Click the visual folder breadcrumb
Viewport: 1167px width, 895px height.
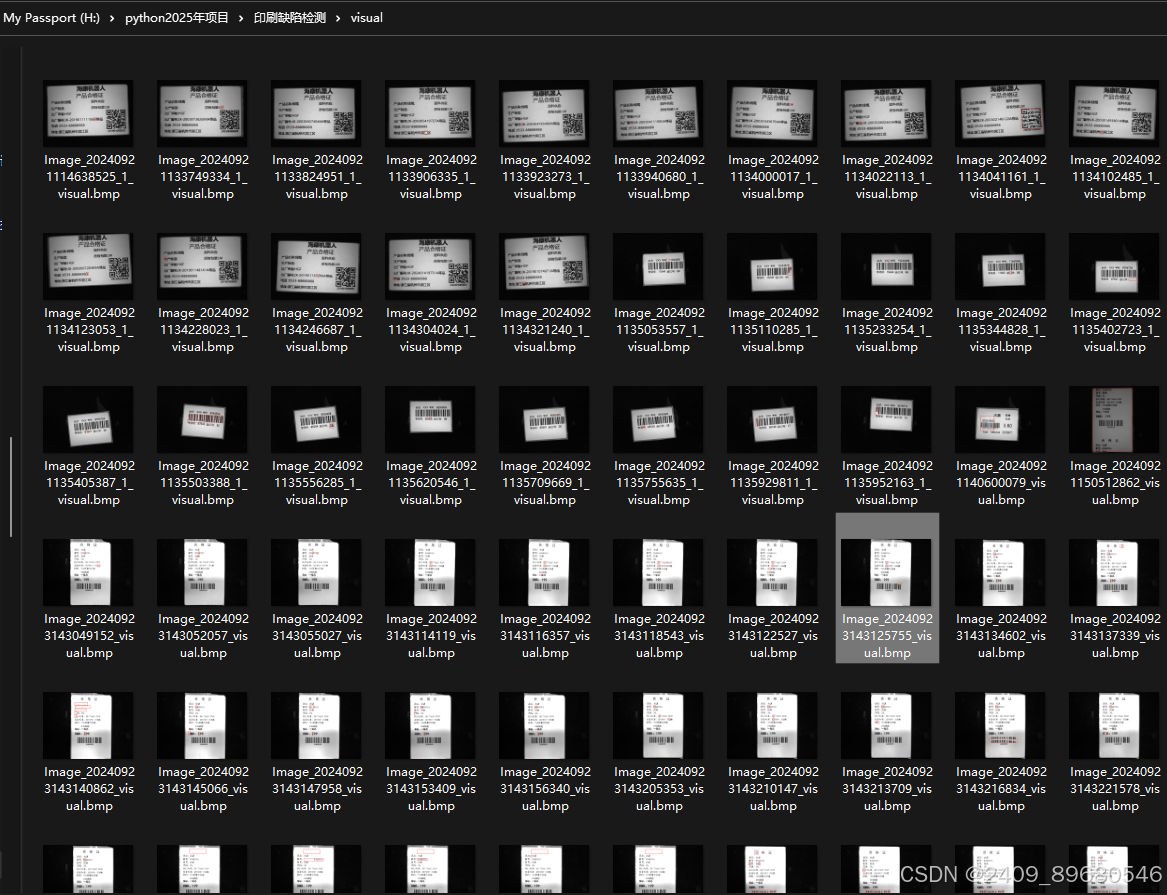click(x=367, y=18)
